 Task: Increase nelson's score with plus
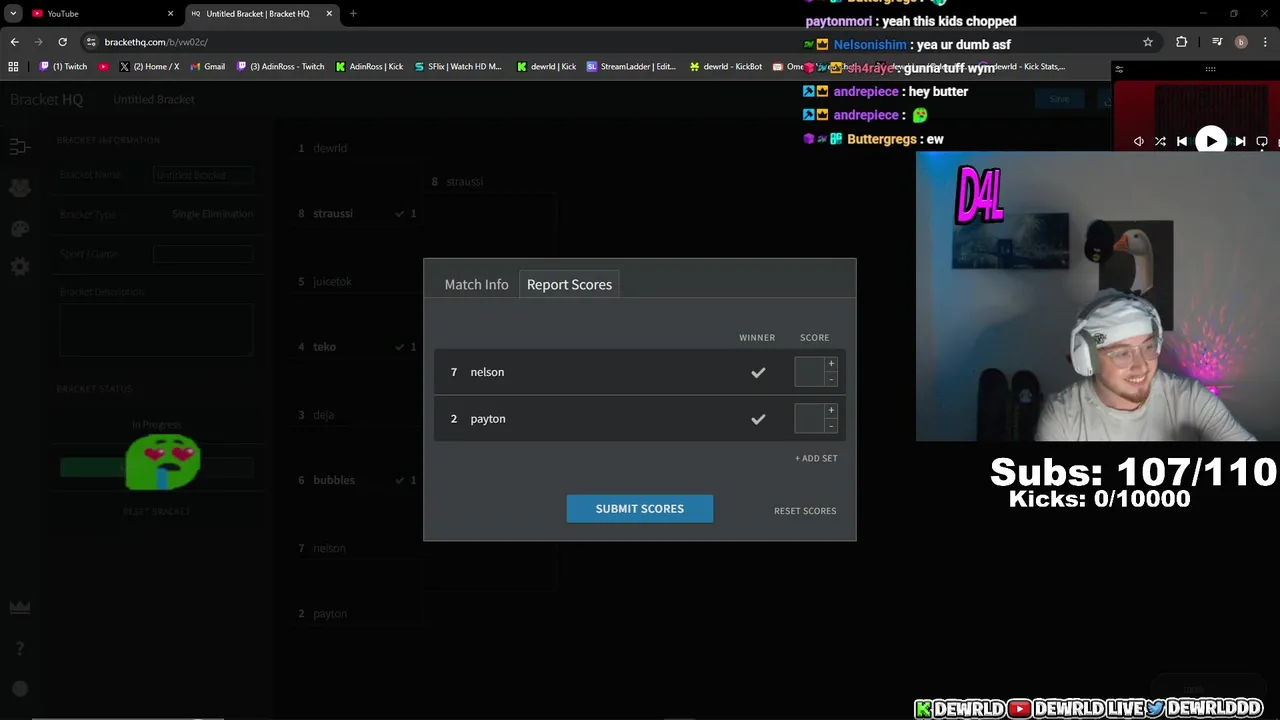[x=831, y=364]
